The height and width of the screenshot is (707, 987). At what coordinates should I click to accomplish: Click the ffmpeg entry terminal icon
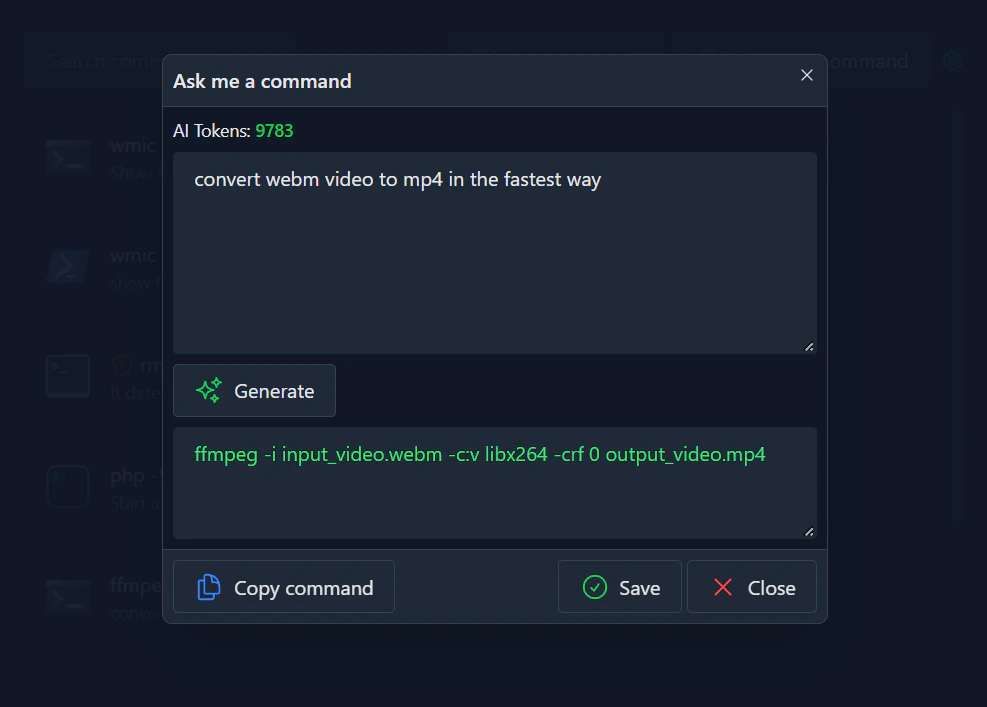click(68, 596)
